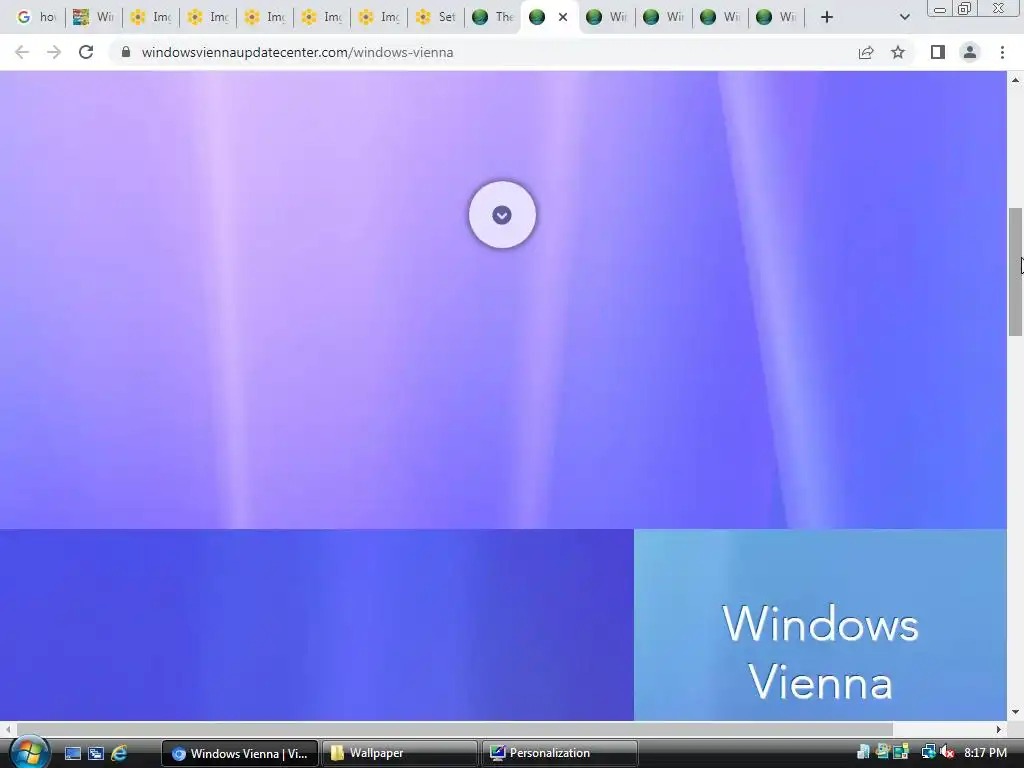This screenshot has width=1024, height=768.
Task: Close the active Windows Vienna tab
Action: (563, 17)
